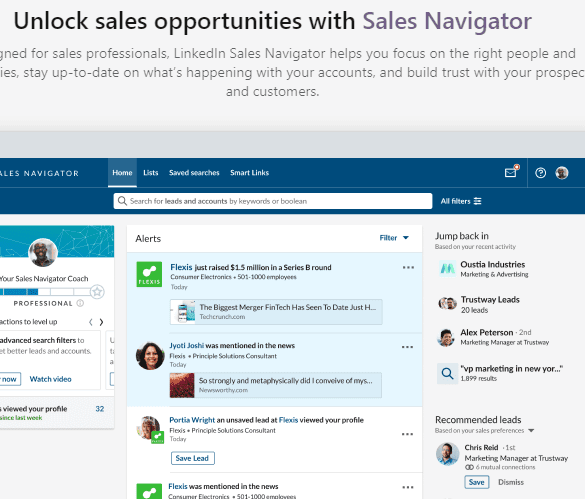The image size is (585, 499).
Task: Click the search magnifier icon in search bar
Action: pos(122,201)
